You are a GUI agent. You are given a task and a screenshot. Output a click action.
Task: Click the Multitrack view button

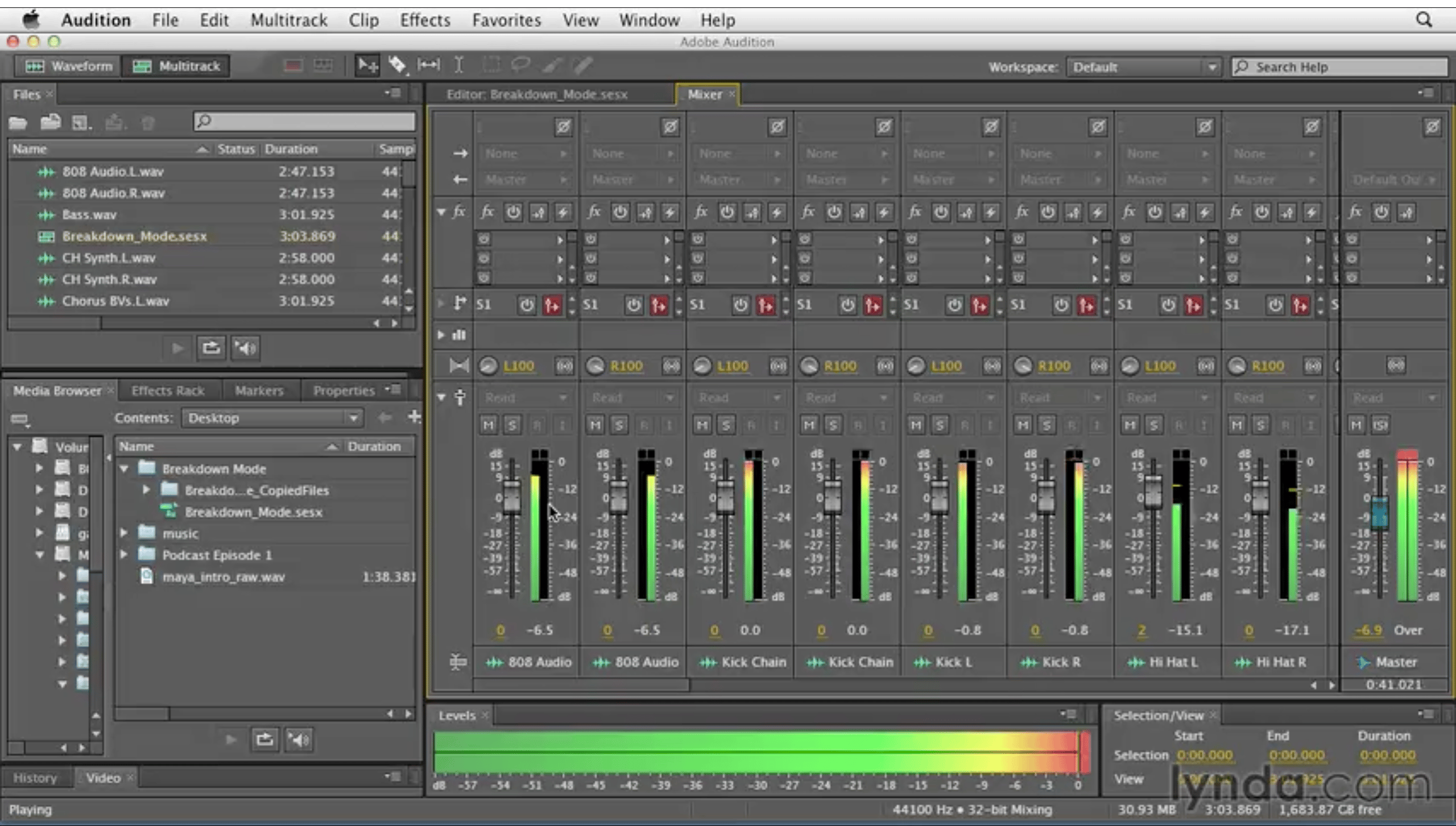tap(176, 65)
